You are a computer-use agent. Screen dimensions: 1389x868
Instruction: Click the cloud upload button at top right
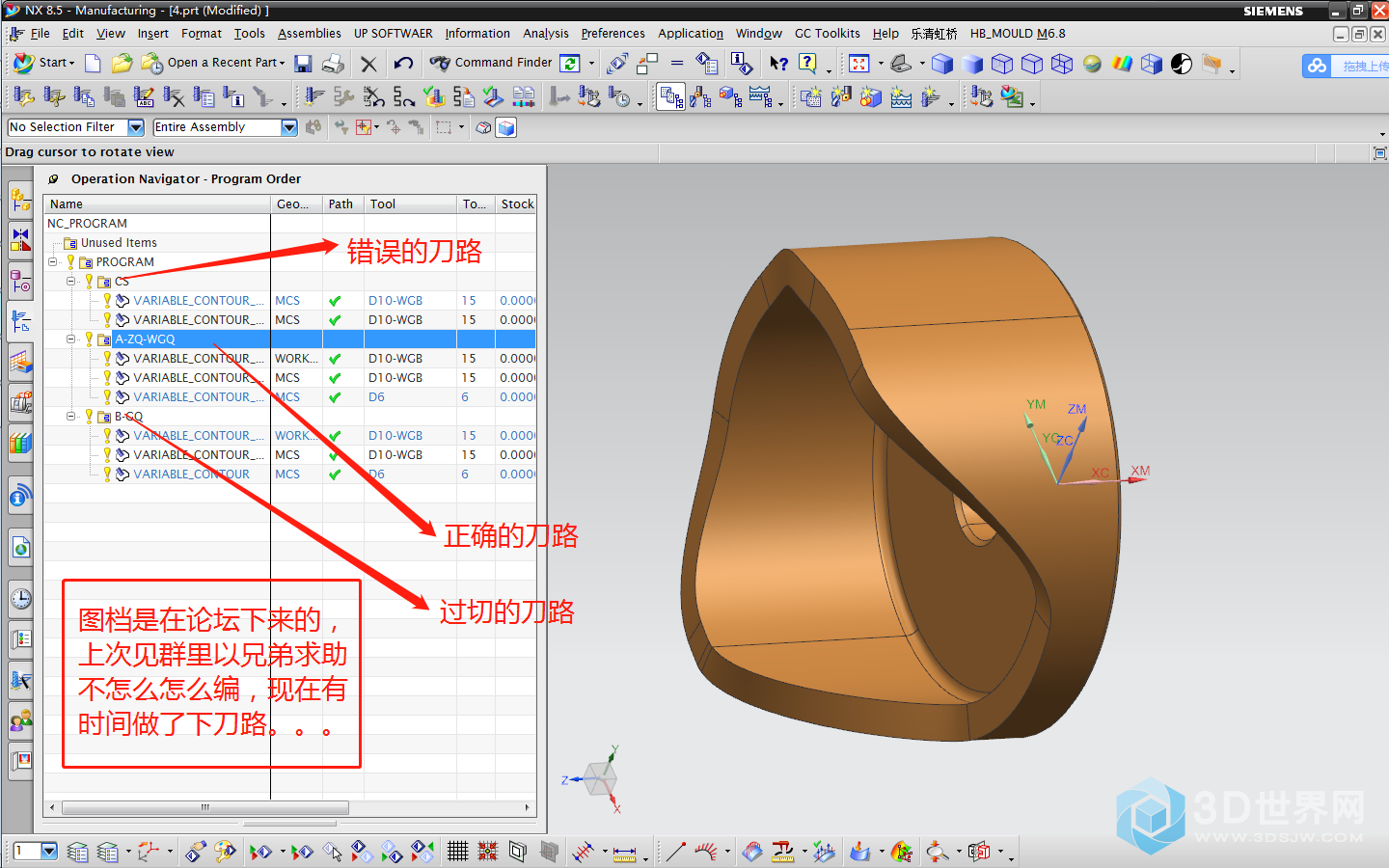[x=1346, y=66]
